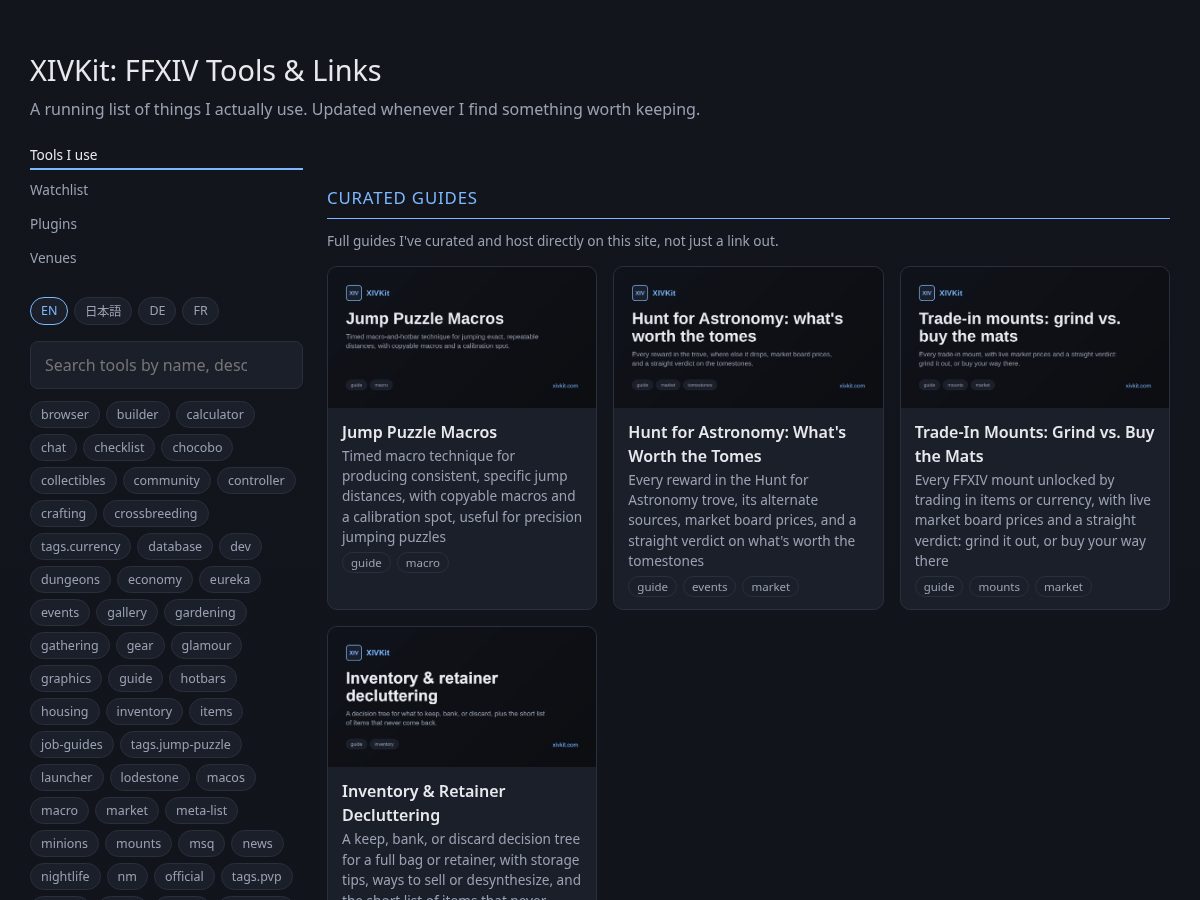
Task: Select the EN language option
Action: point(49,311)
